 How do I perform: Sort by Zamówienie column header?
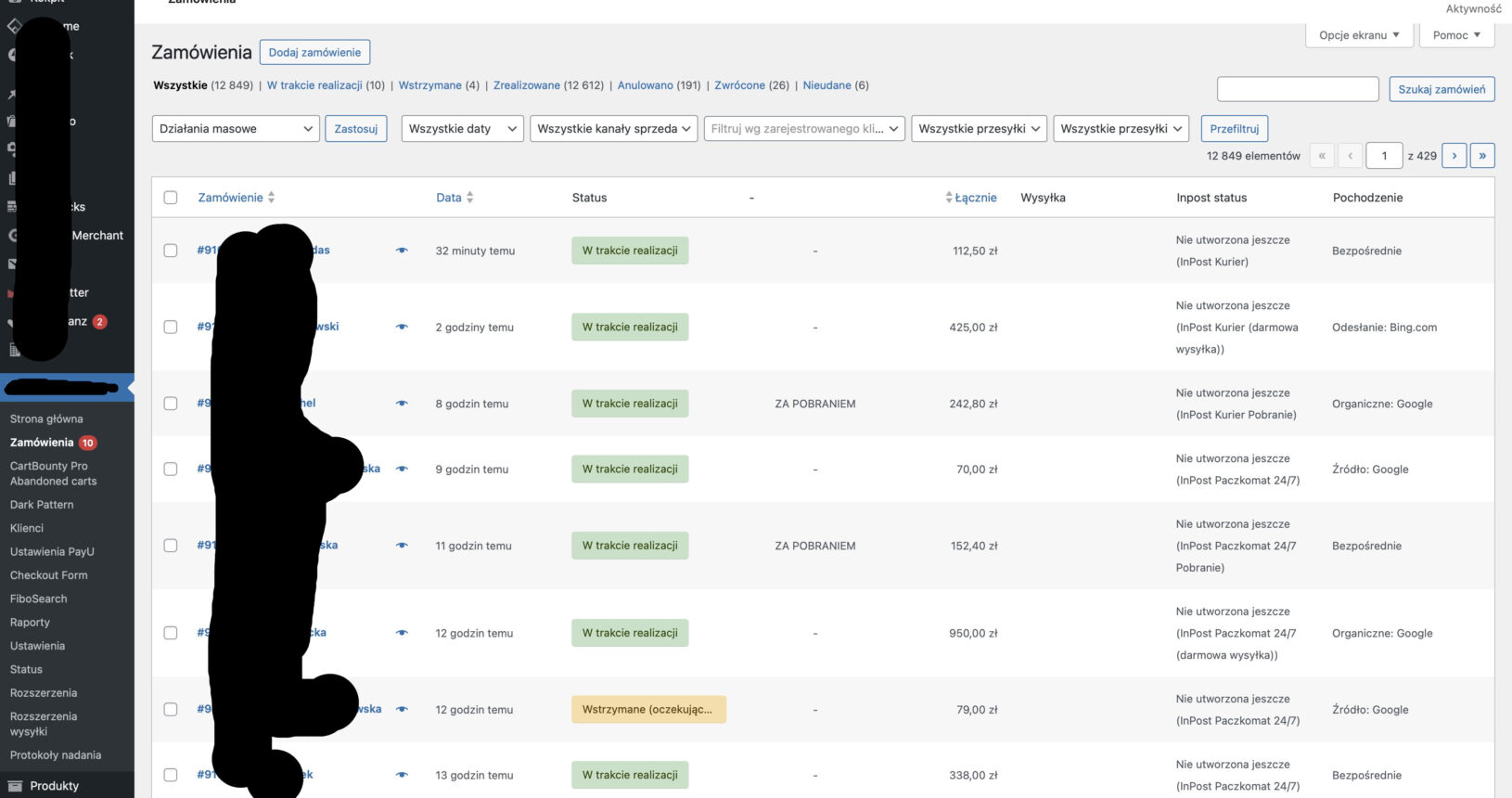coord(230,198)
